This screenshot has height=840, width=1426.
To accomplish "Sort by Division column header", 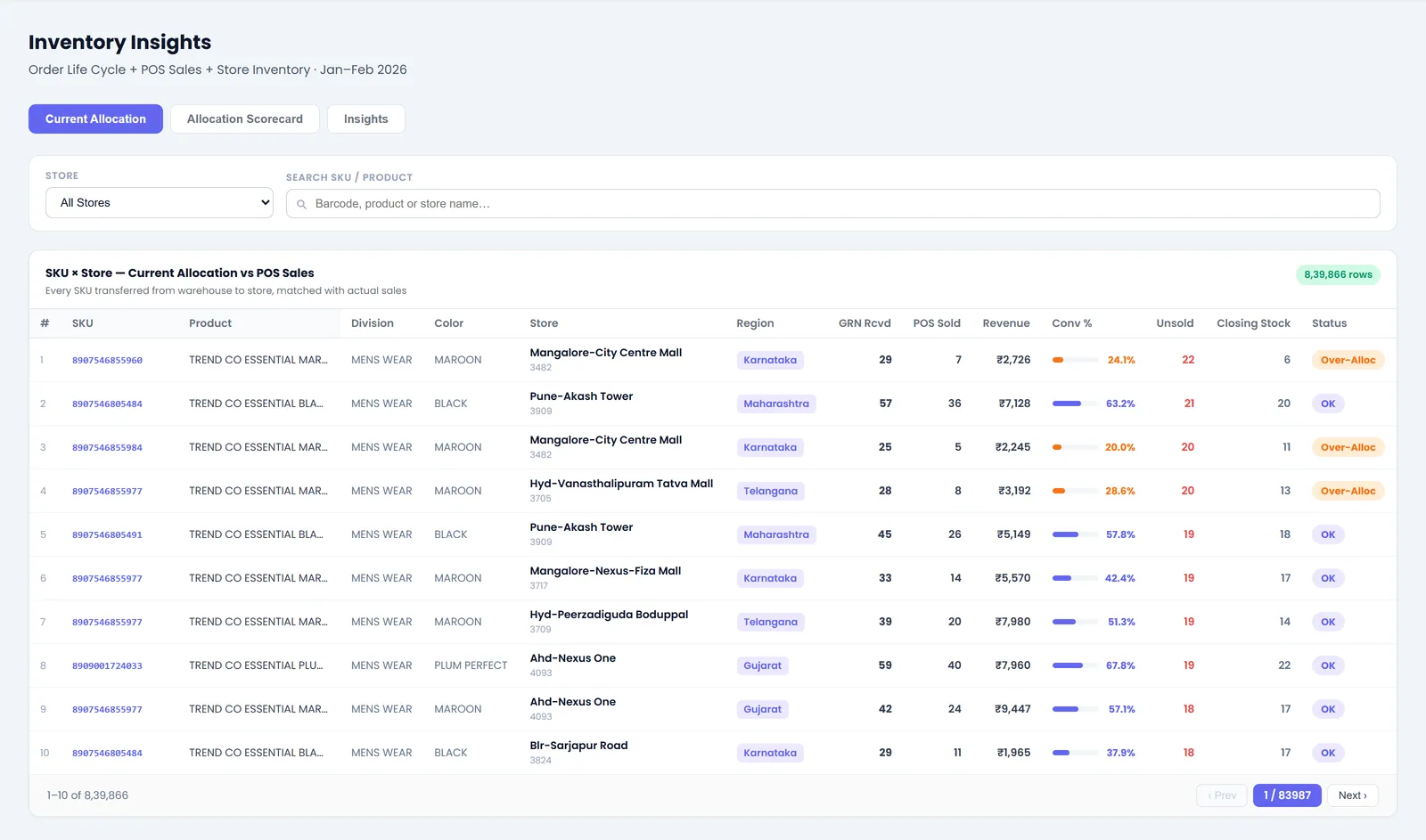I will (x=373, y=323).
